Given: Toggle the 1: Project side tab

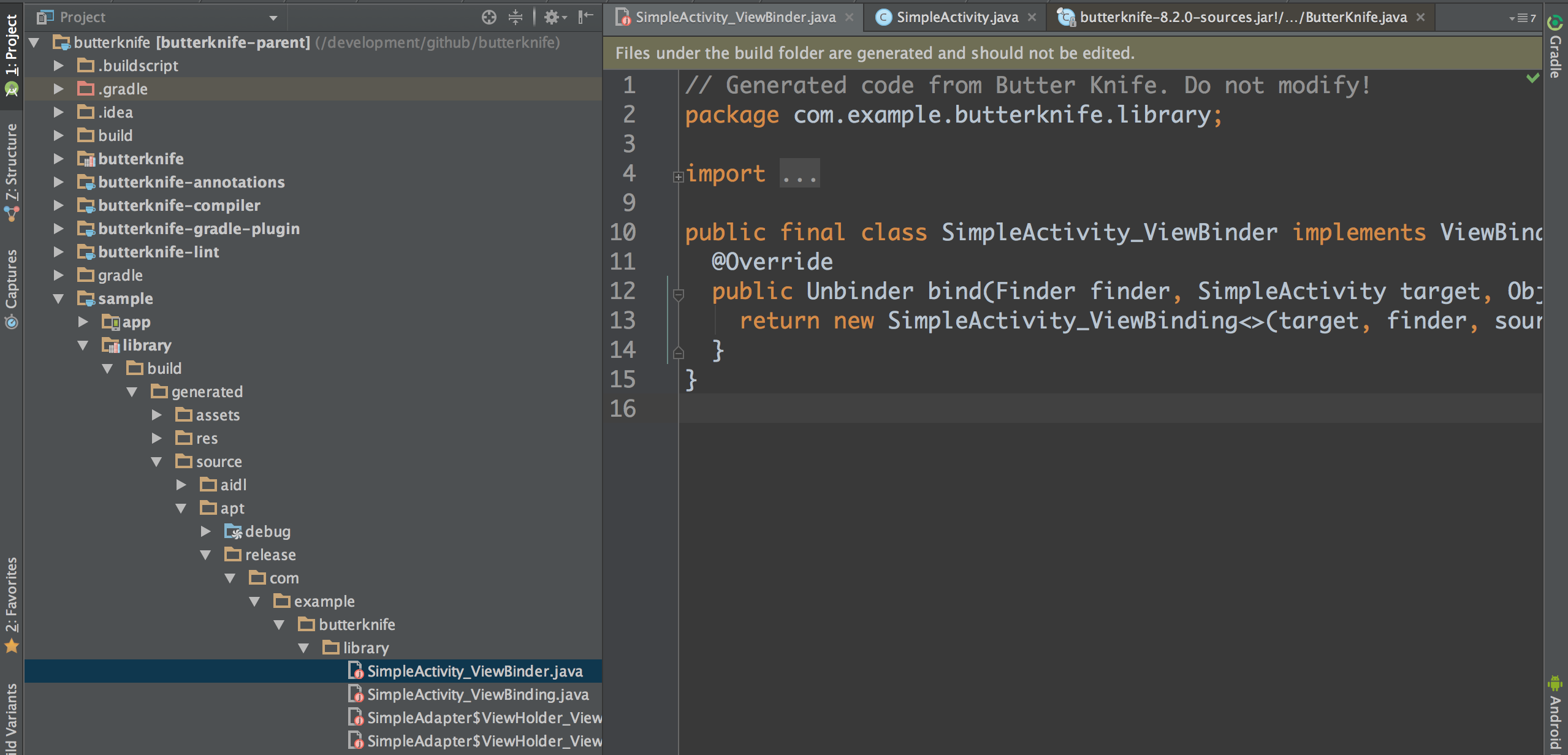Looking at the screenshot, I should 12,52.
